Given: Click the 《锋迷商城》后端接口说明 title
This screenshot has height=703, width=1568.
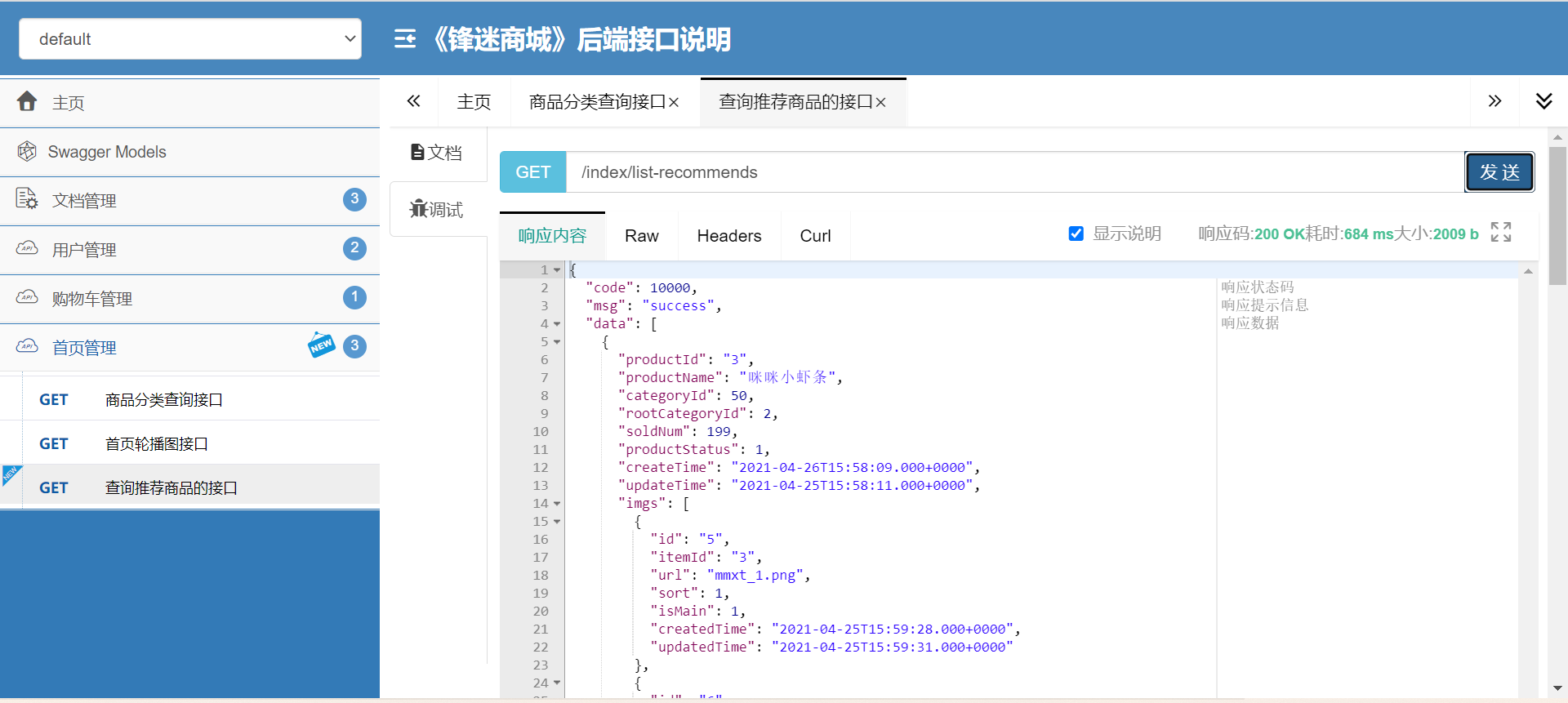Looking at the screenshot, I should 580,39.
